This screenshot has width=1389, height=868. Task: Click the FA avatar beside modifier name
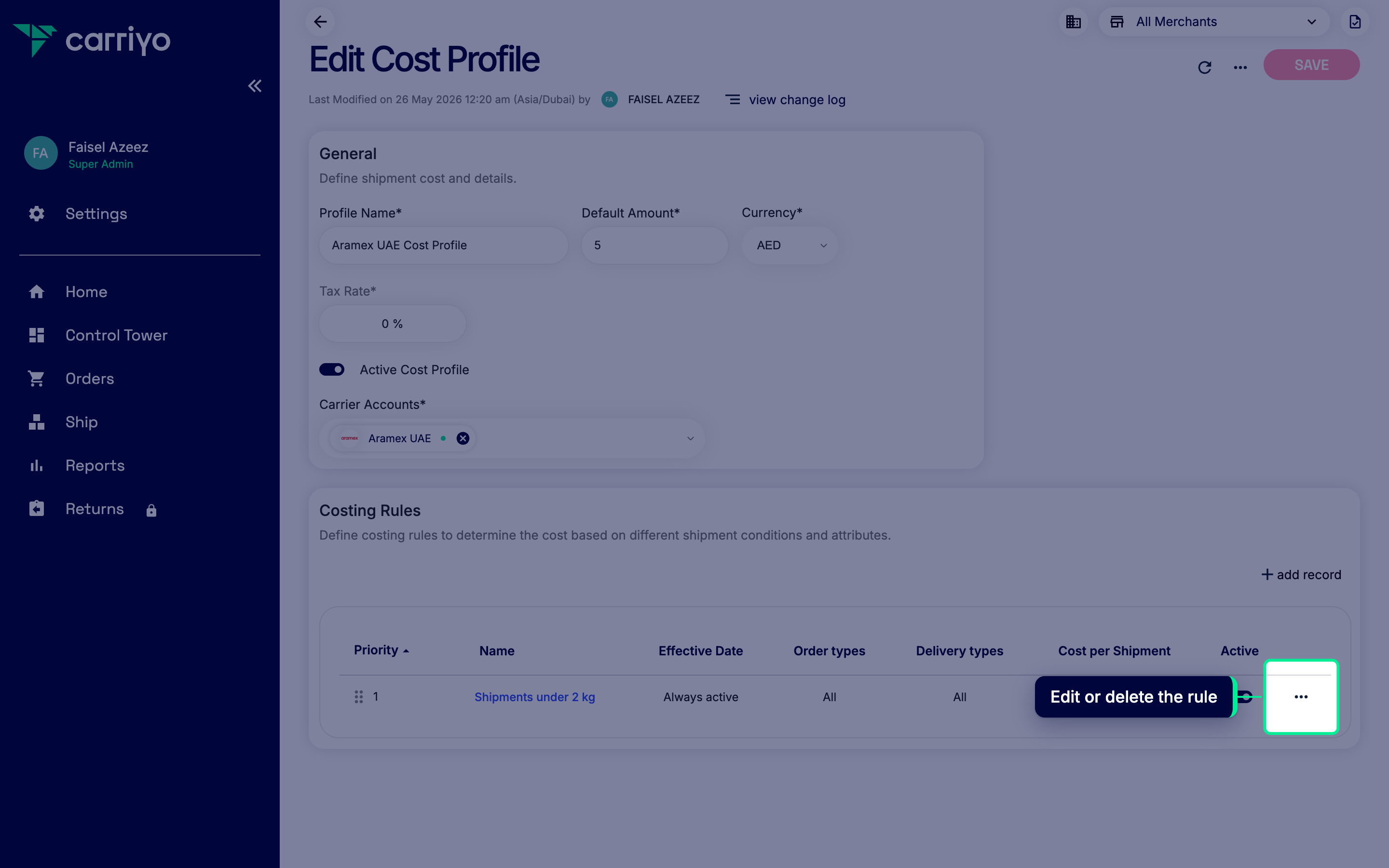[x=610, y=99]
